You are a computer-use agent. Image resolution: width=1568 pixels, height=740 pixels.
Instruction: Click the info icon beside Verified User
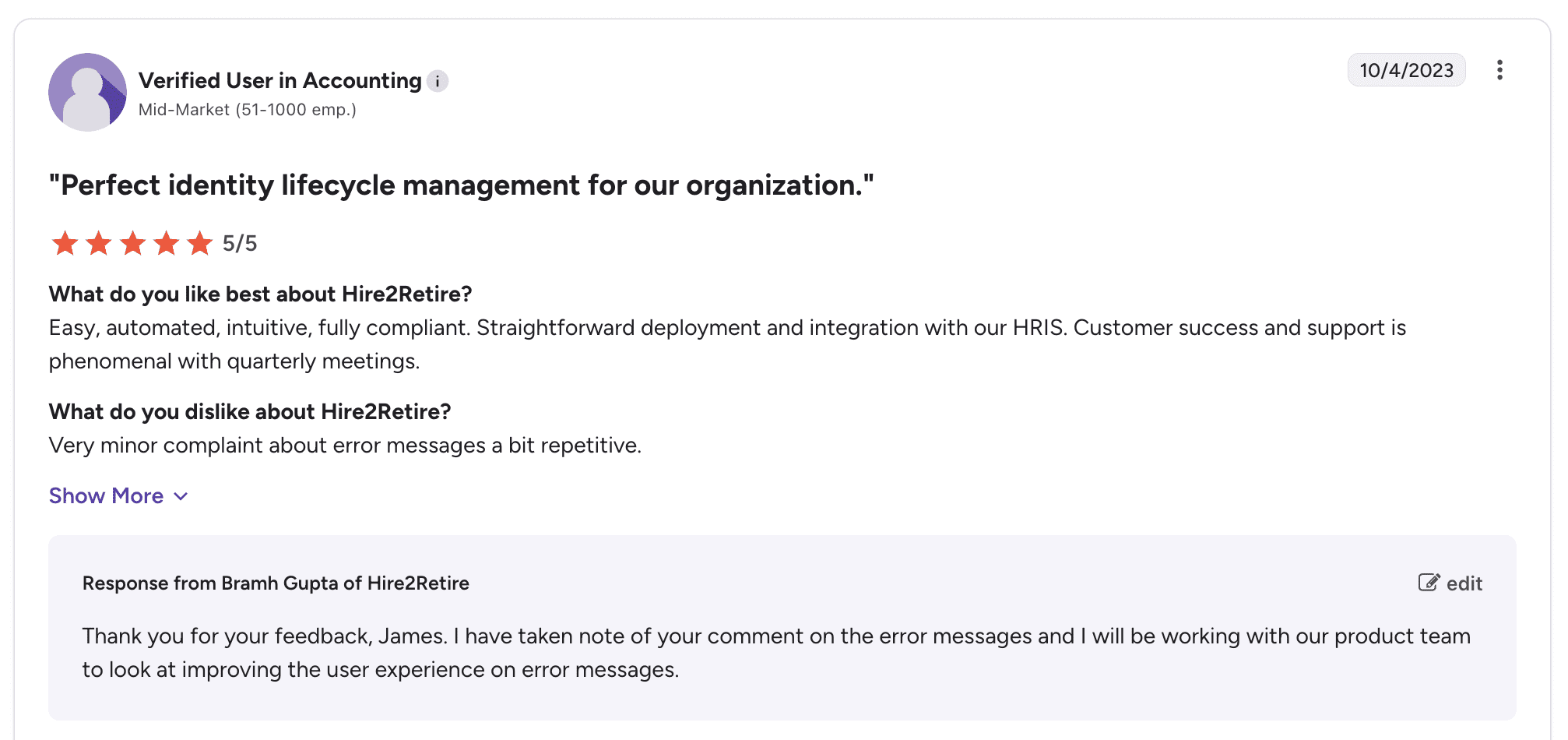click(x=438, y=81)
